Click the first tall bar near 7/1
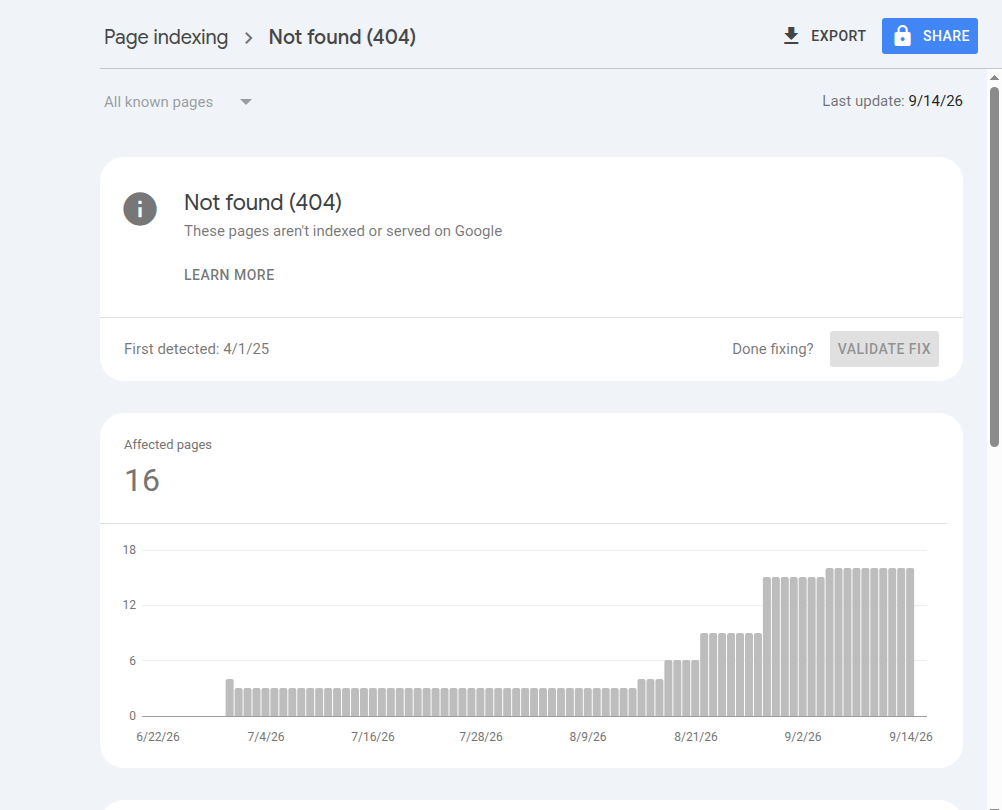 click(229, 698)
